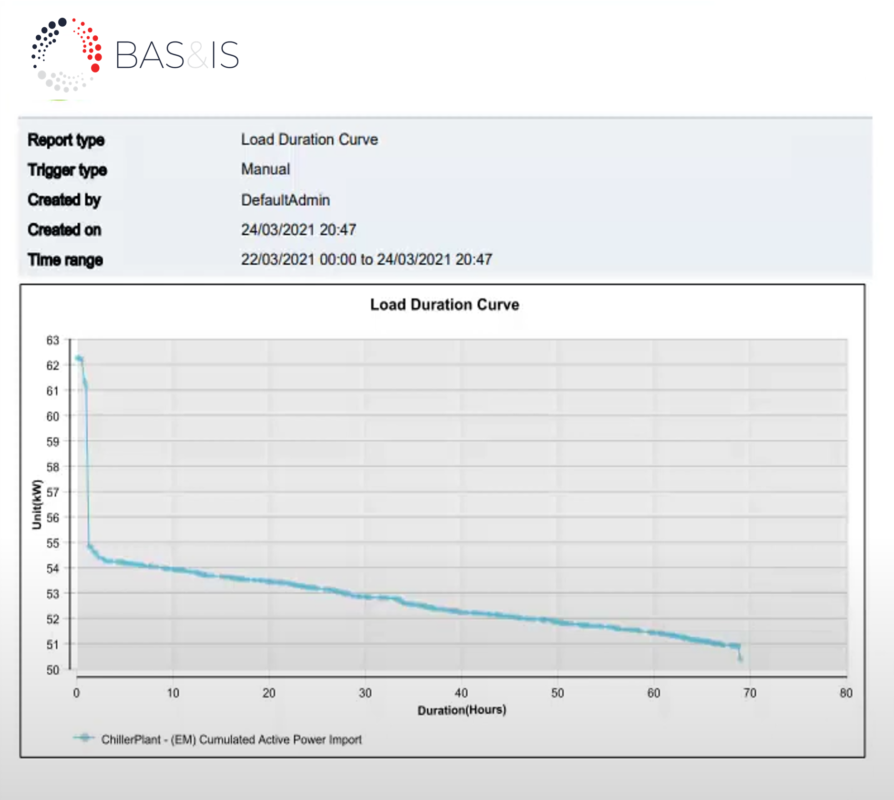Click the Load Duration Curve chart title
This screenshot has width=894, height=800.
coord(445,304)
